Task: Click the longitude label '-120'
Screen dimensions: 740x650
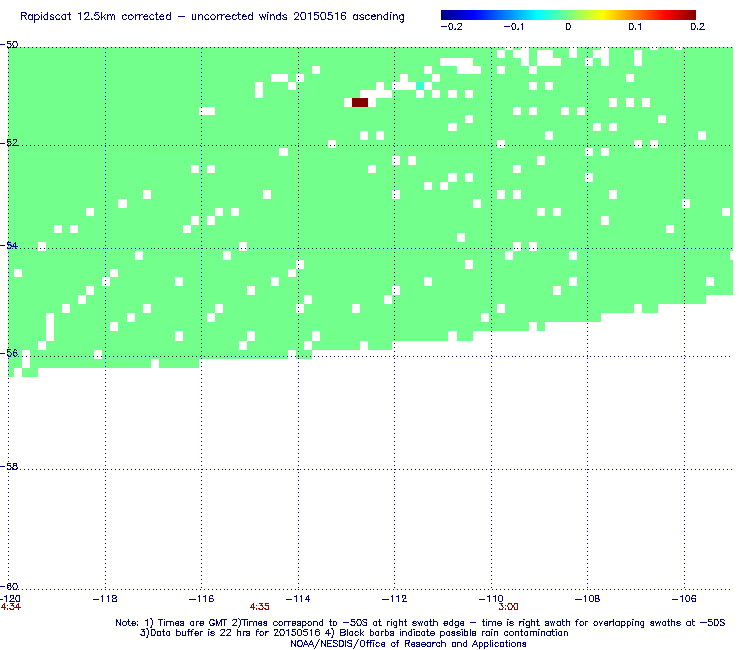Action: click(10, 599)
